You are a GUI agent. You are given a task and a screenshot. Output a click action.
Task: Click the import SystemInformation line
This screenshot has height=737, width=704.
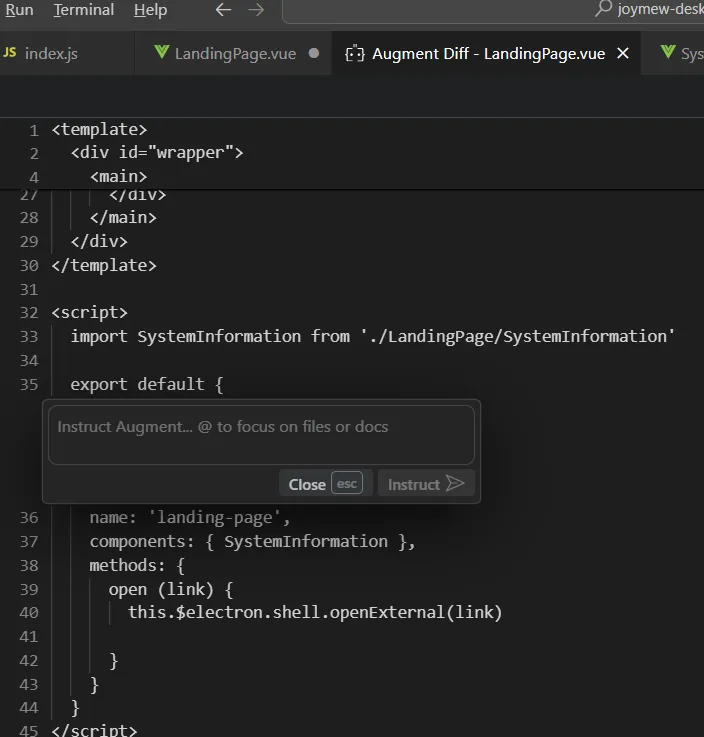[373, 337]
